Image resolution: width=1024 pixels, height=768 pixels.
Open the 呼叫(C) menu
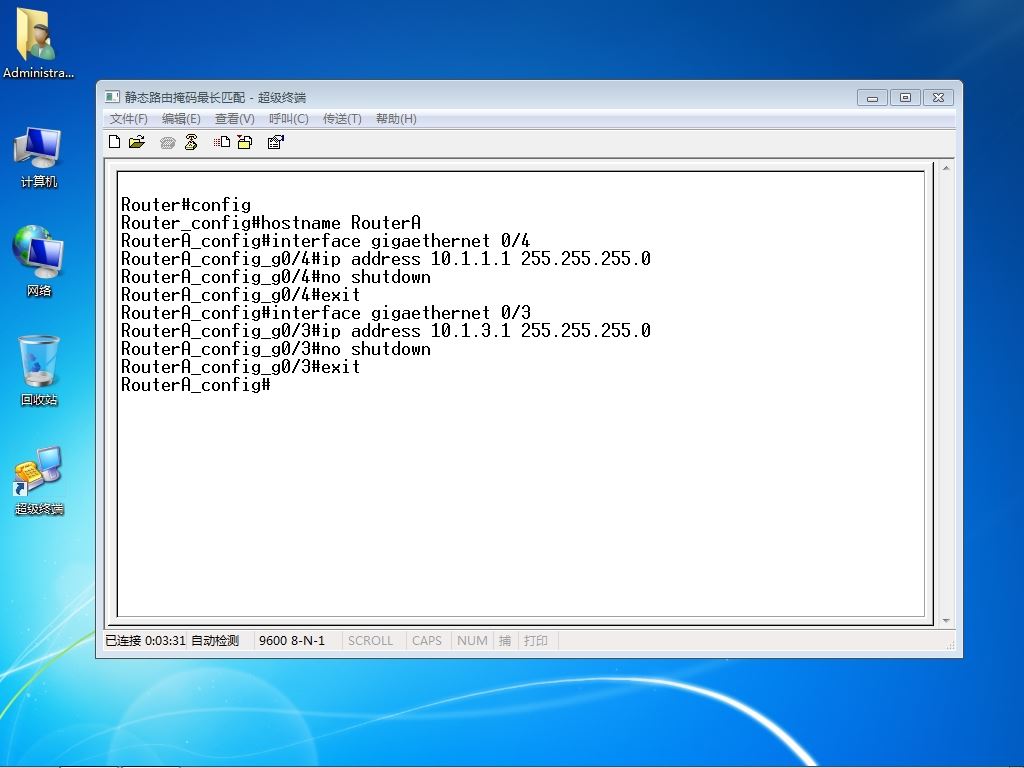click(x=289, y=119)
